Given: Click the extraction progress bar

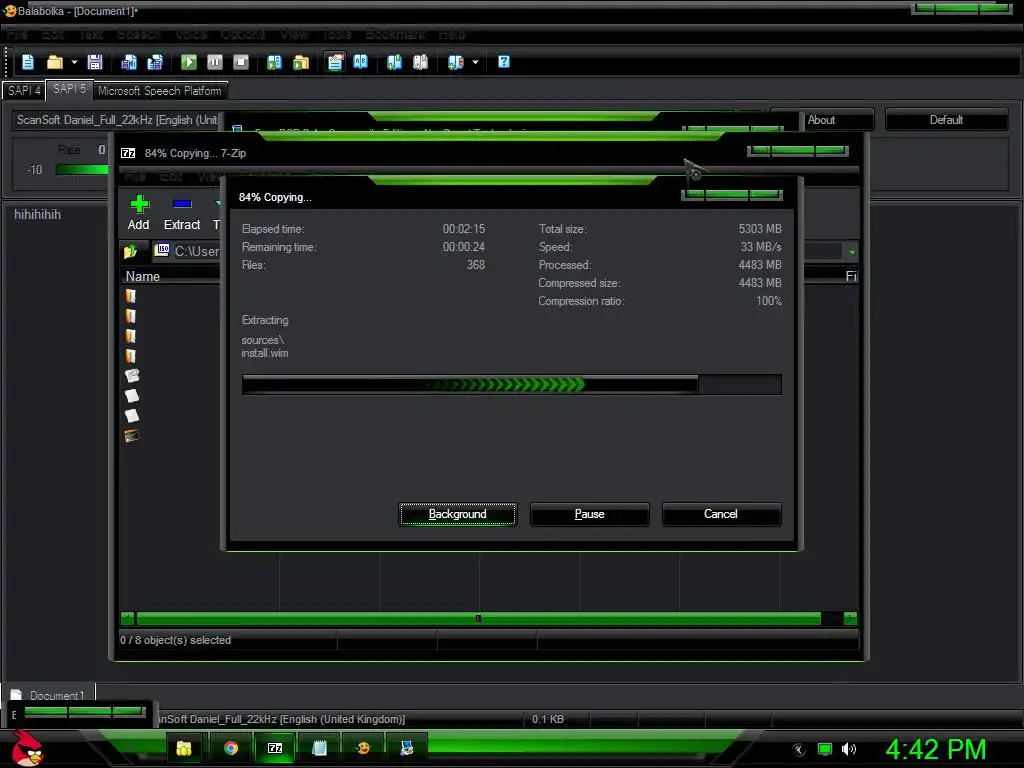Looking at the screenshot, I should click(x=511, y=385).
